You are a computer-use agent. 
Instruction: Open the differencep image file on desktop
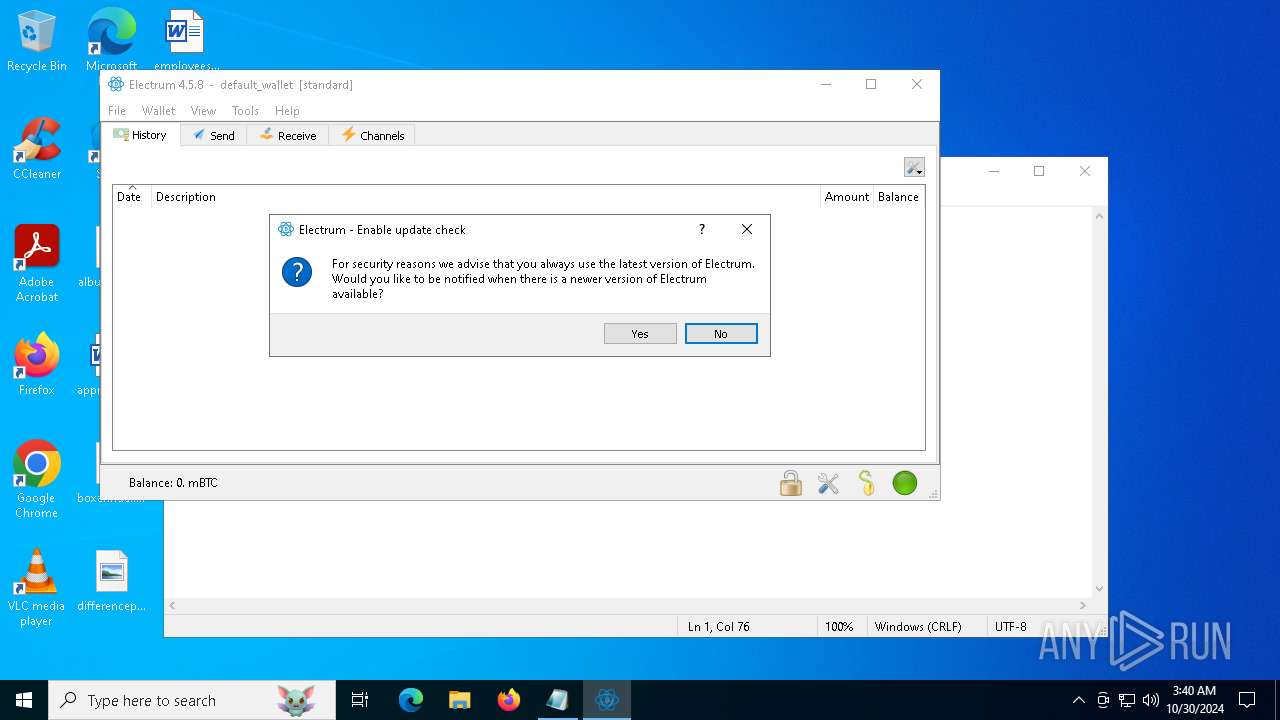click(112, 581)
